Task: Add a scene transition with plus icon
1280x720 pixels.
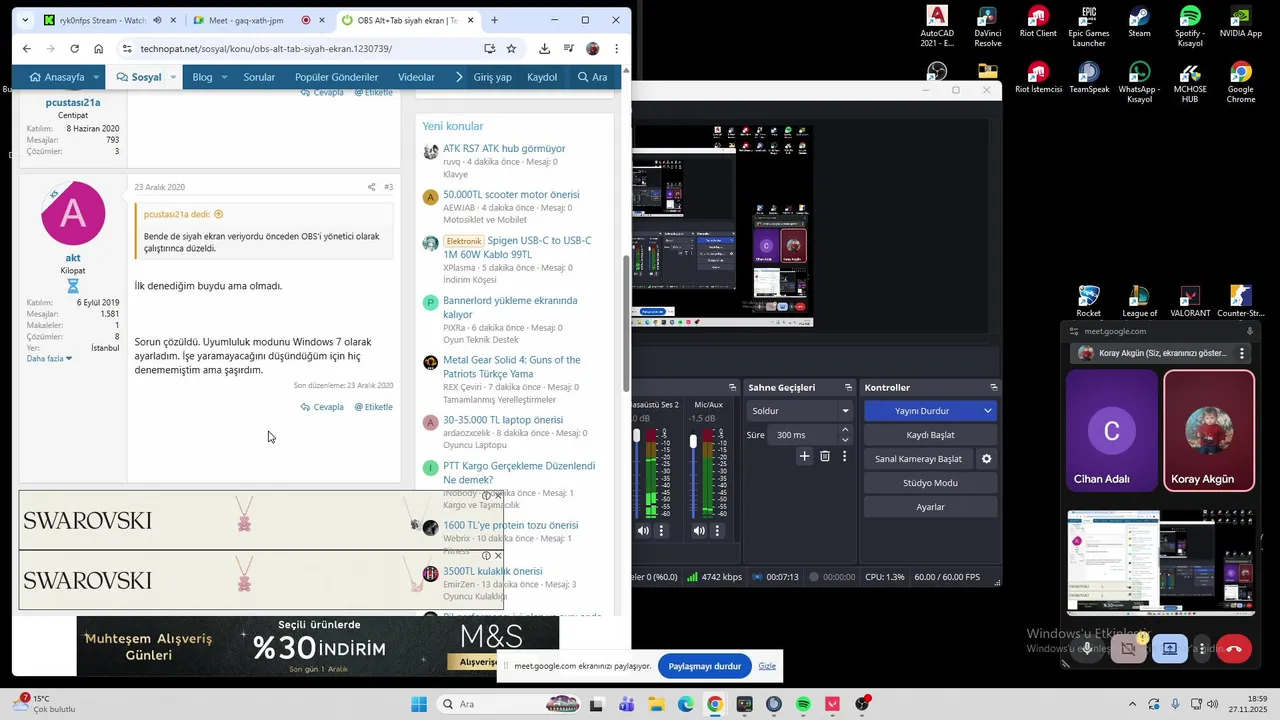Action: (x=804, y=456)
